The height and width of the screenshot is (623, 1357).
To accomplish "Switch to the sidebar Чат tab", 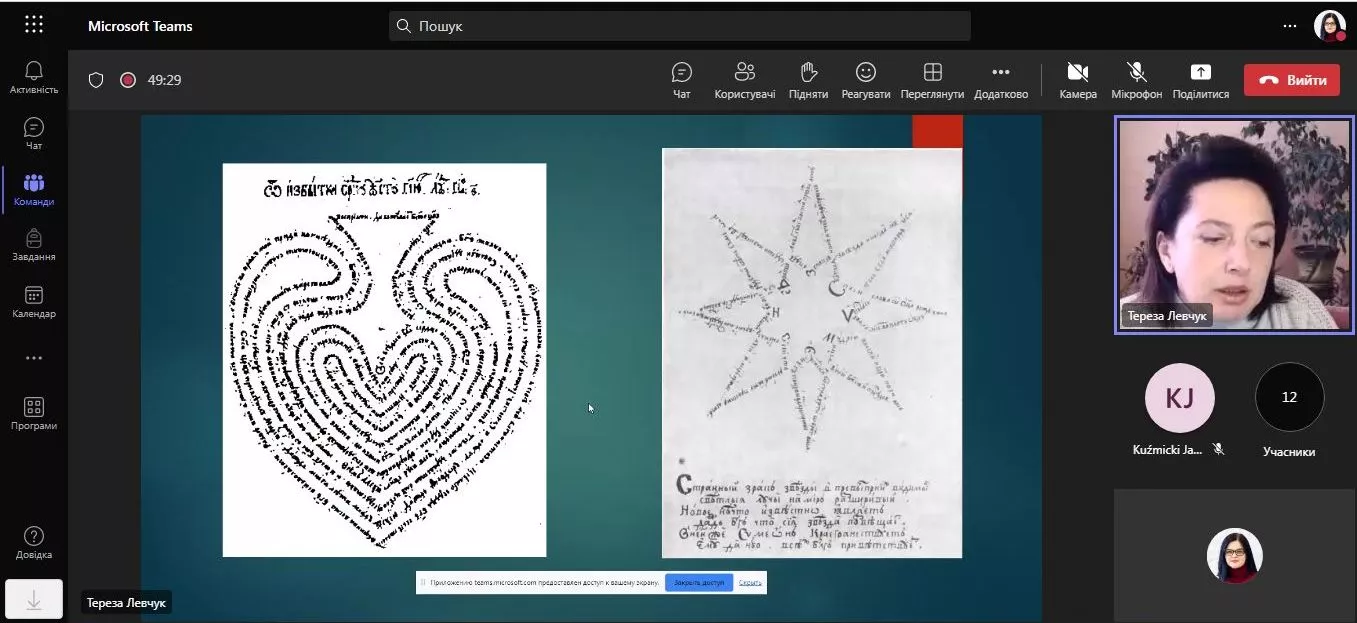I will pyautogui.click(x=34, y=133).
